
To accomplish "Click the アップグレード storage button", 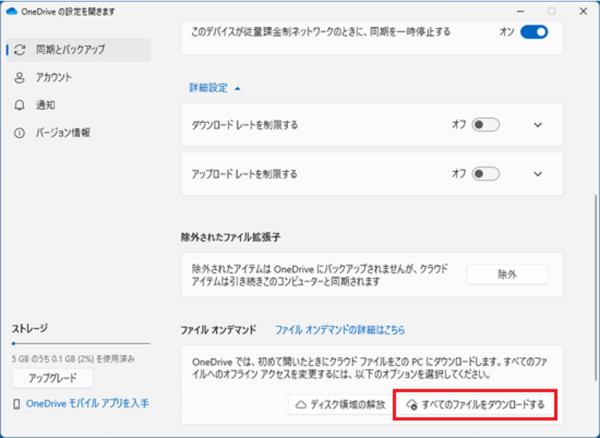I will 52,378.
